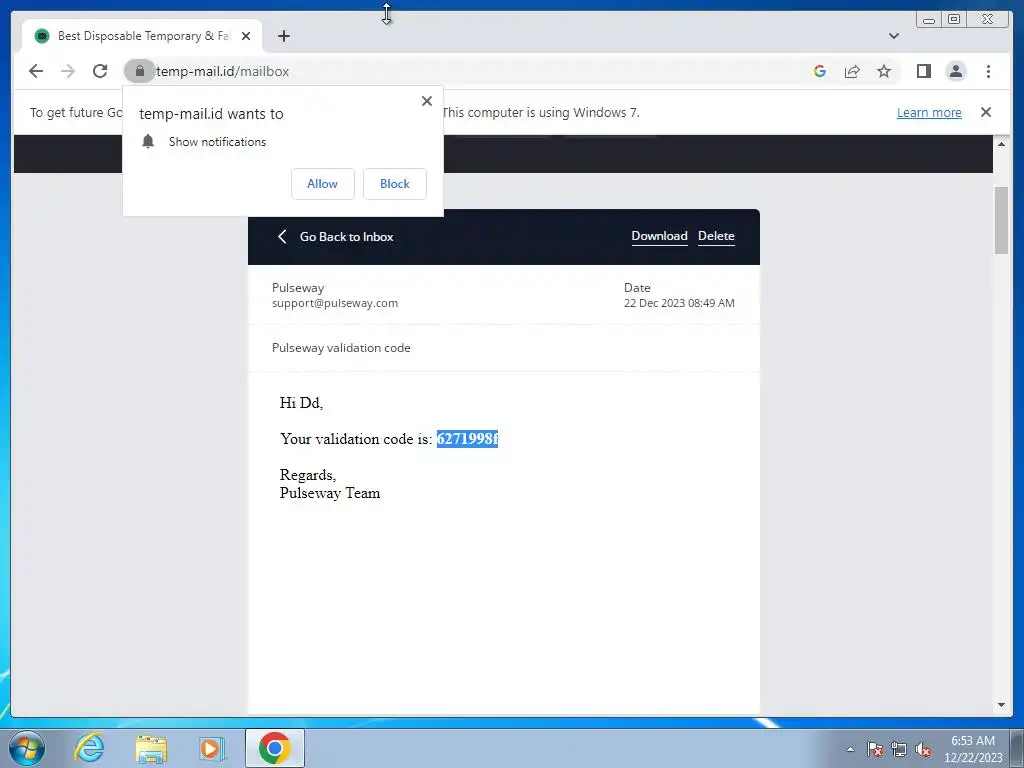This screenshot has height=768, width=1024.
Task: Select the Best Disposable Temporary tab
Action: (x=142, y=36)
